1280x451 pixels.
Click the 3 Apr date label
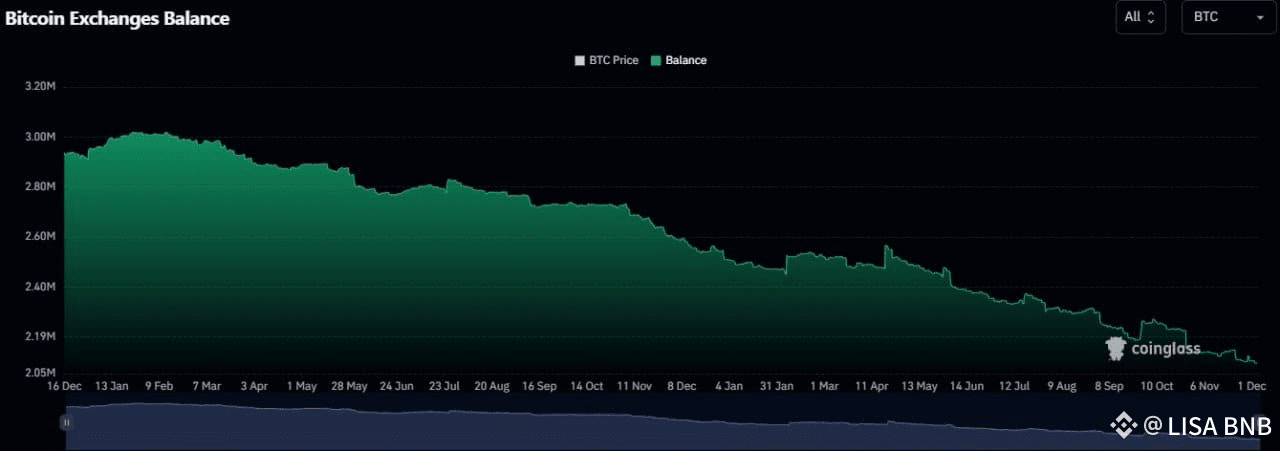254,386
